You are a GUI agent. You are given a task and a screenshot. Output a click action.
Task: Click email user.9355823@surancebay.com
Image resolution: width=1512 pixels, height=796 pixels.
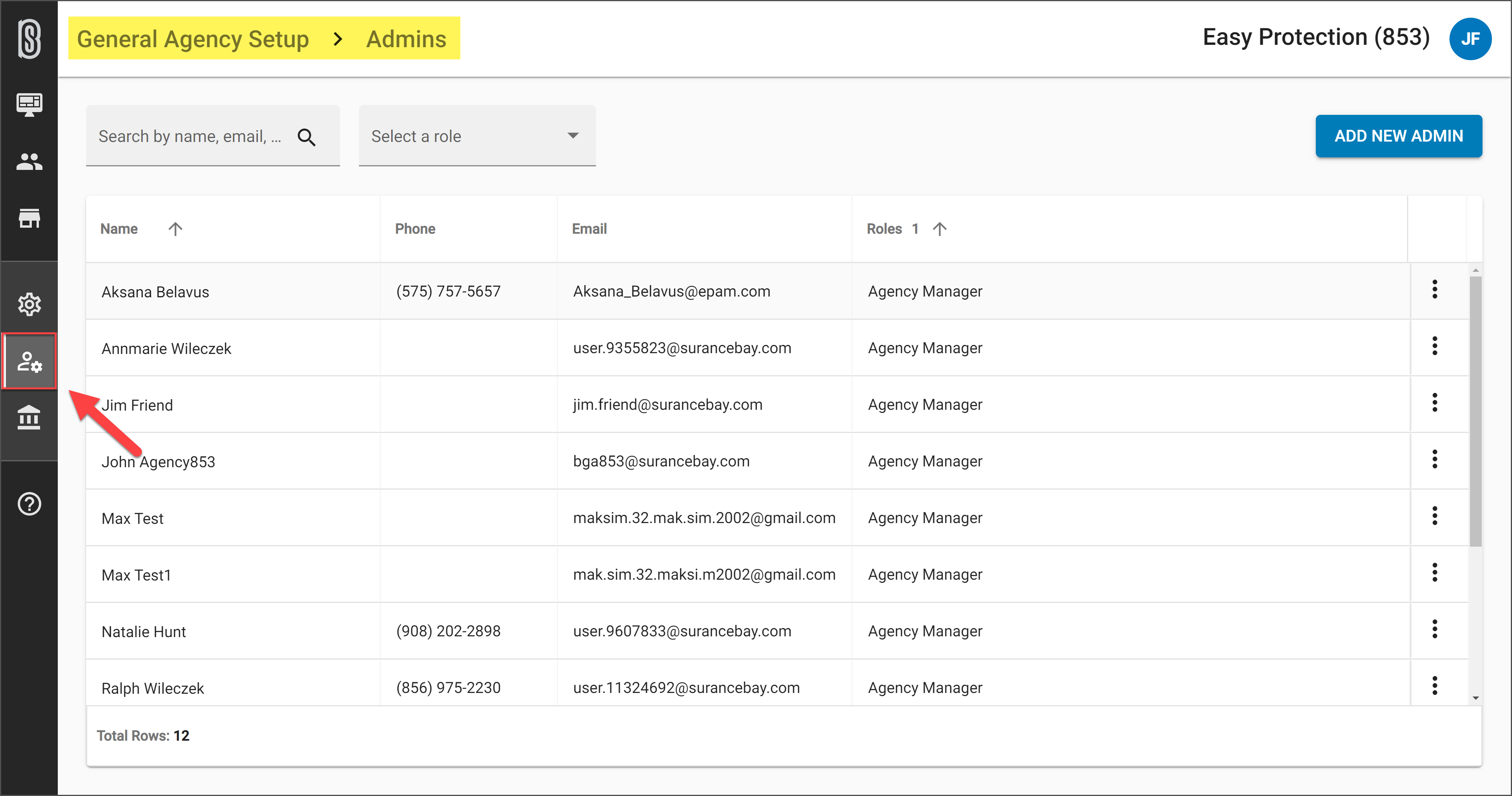point(682,348)
